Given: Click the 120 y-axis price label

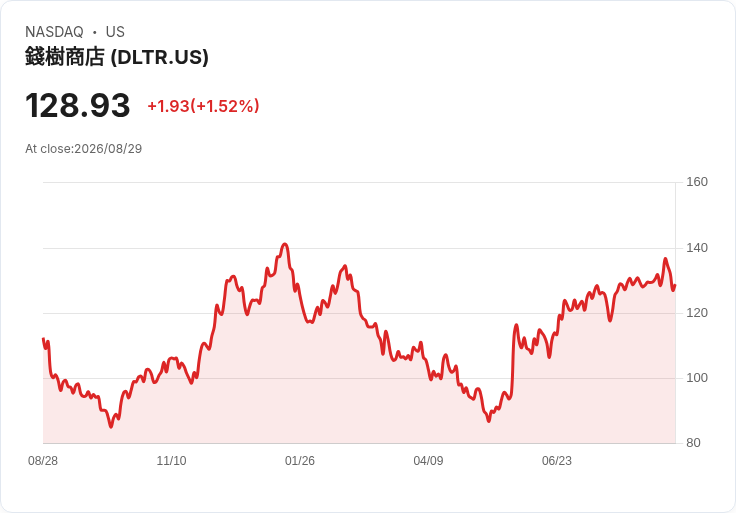Looking at the screenshot, I should (697, 313).
